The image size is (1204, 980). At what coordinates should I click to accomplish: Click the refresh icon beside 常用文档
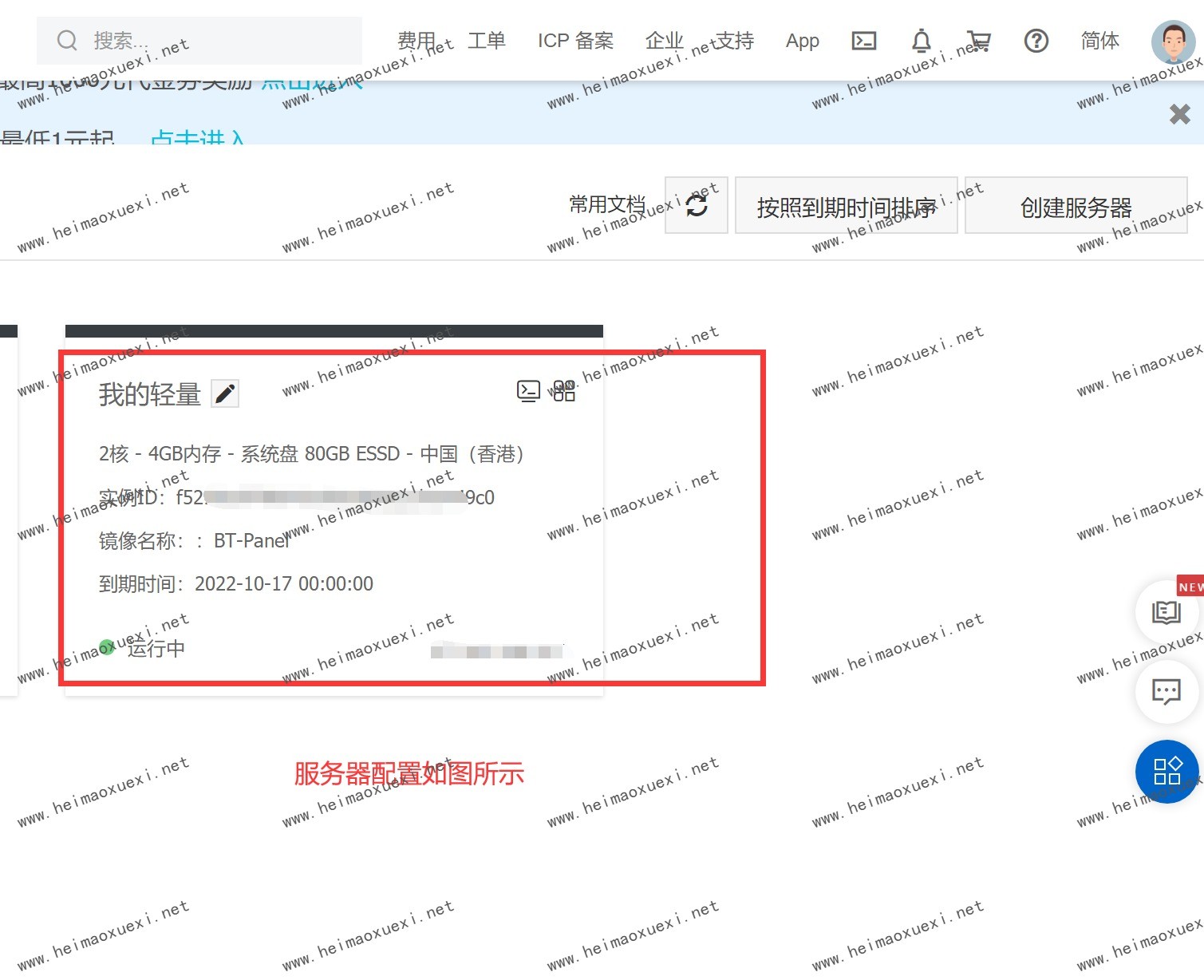[x=696, y=206]
